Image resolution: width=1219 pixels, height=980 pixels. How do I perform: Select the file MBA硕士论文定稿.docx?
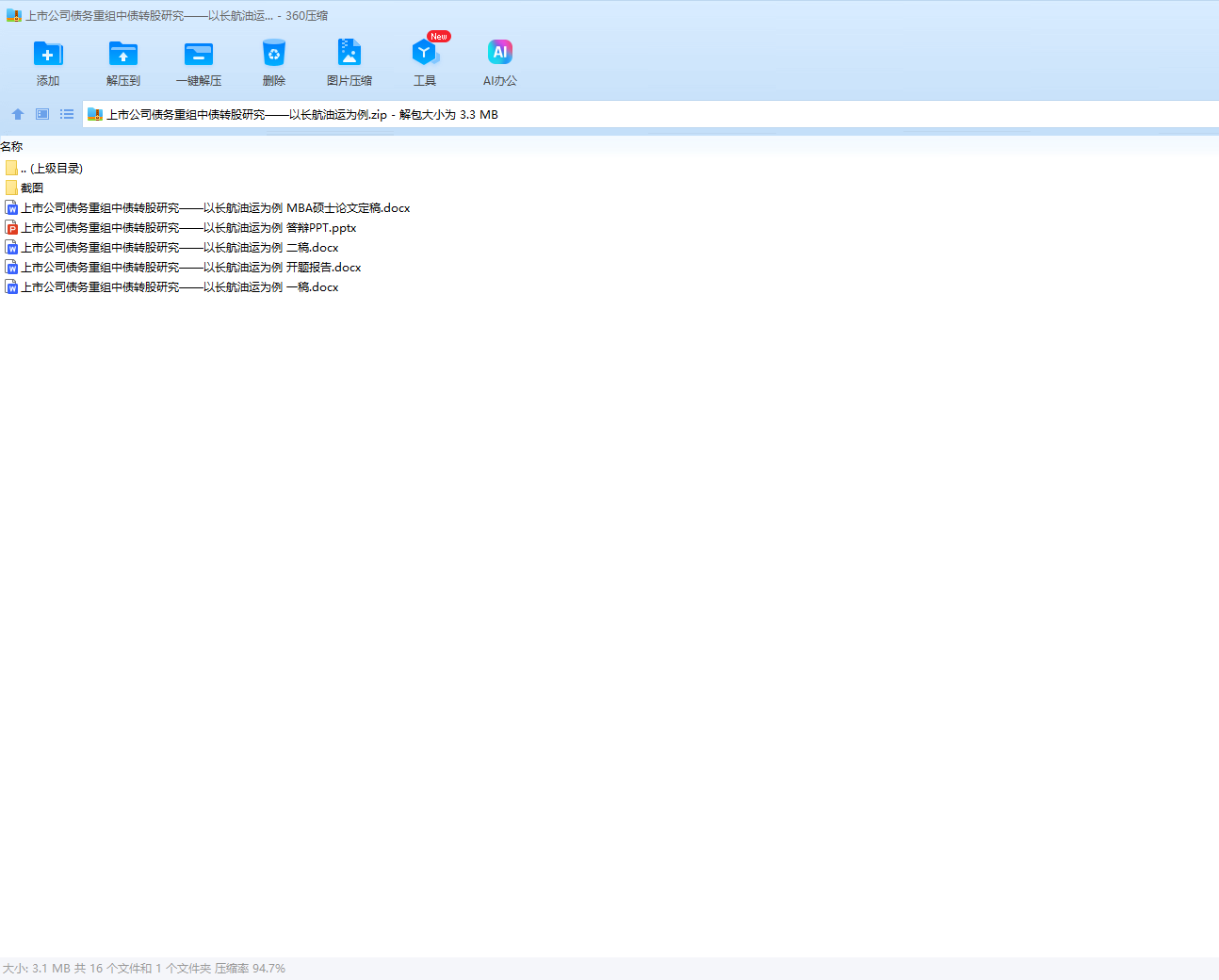pyautogui.click(x=216, y=207)
